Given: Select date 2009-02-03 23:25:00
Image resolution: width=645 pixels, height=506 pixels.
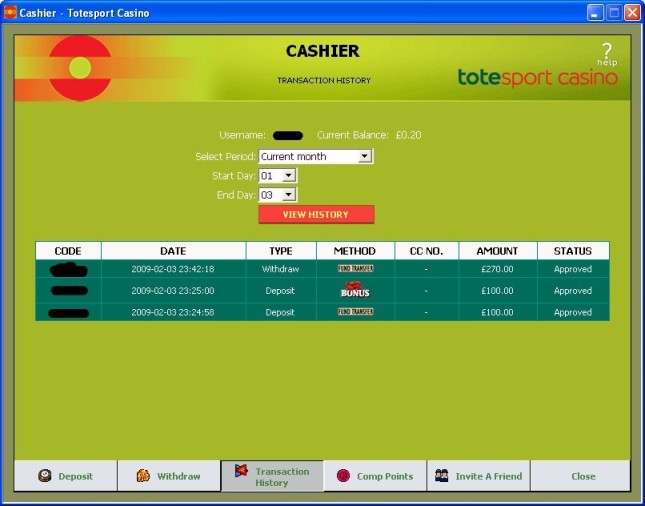Looking at the screenshot, I should [173, 290].
